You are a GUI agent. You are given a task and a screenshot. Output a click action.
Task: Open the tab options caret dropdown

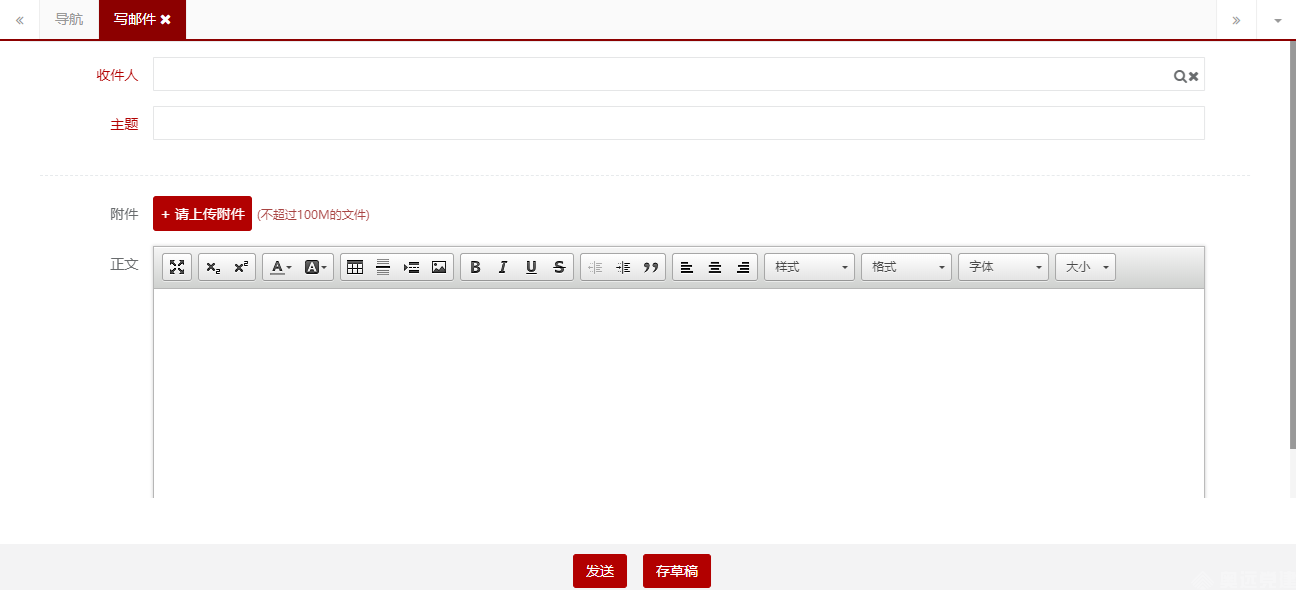pyautogui.click(x=1277, y=20)
